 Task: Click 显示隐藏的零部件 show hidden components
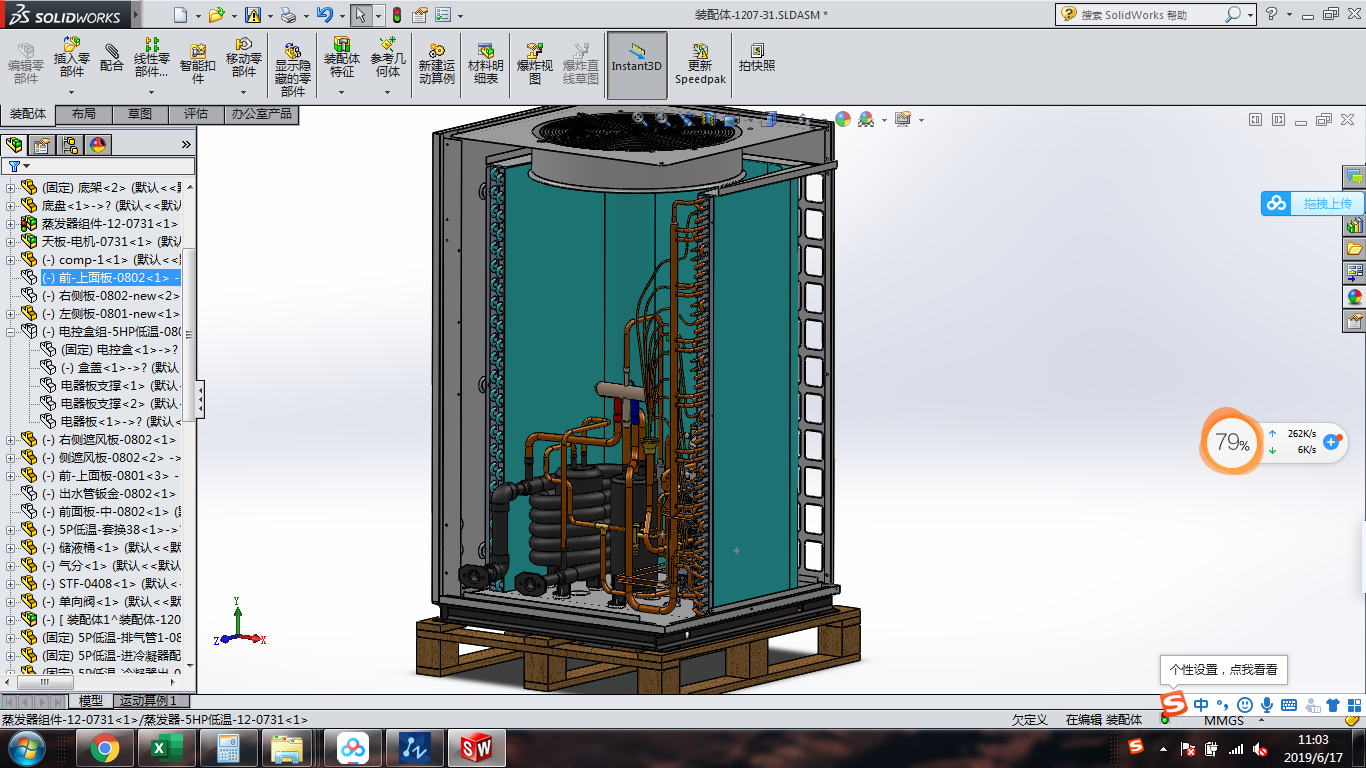(293, 68)
